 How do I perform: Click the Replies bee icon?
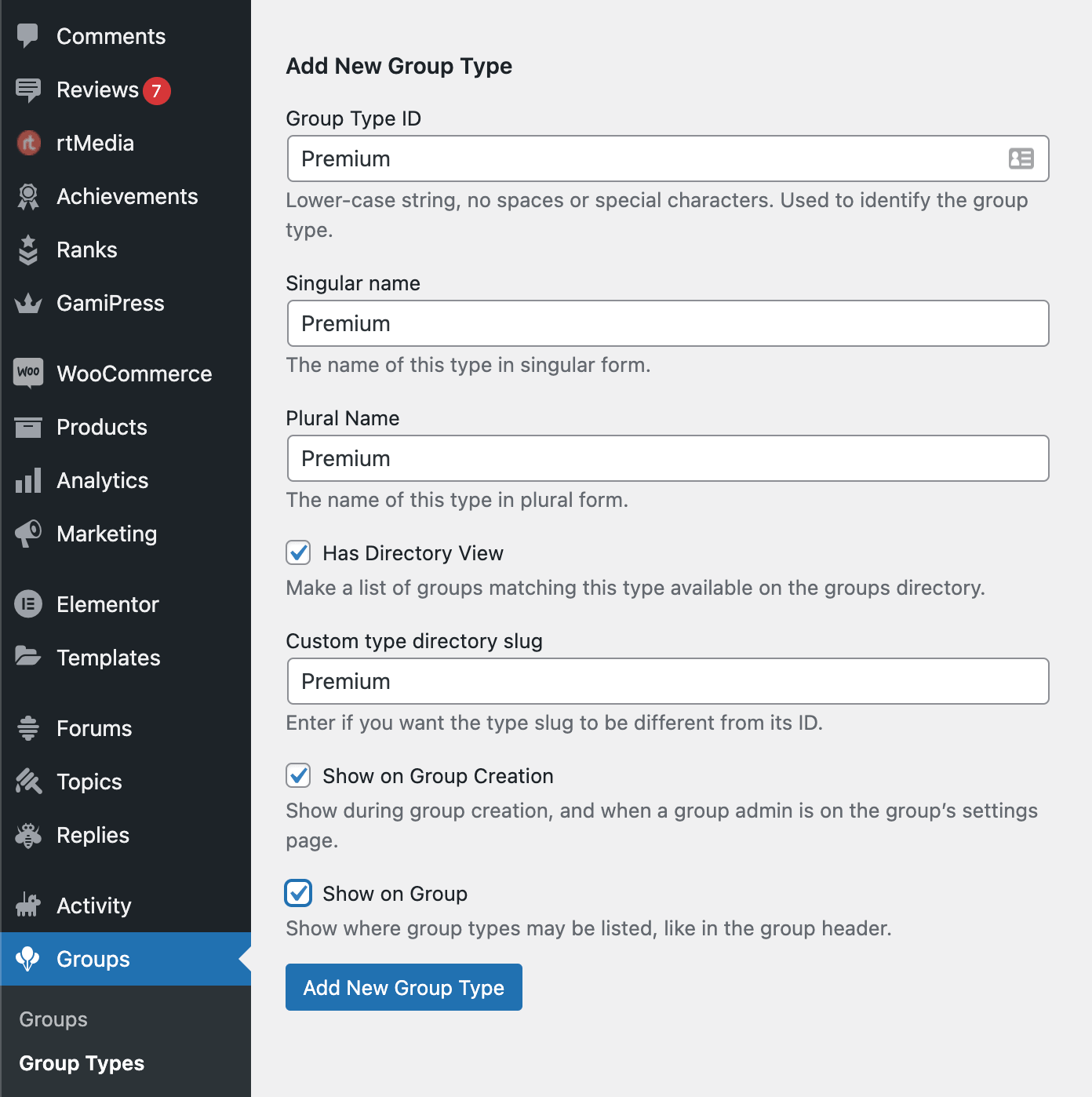coord(28,835)
